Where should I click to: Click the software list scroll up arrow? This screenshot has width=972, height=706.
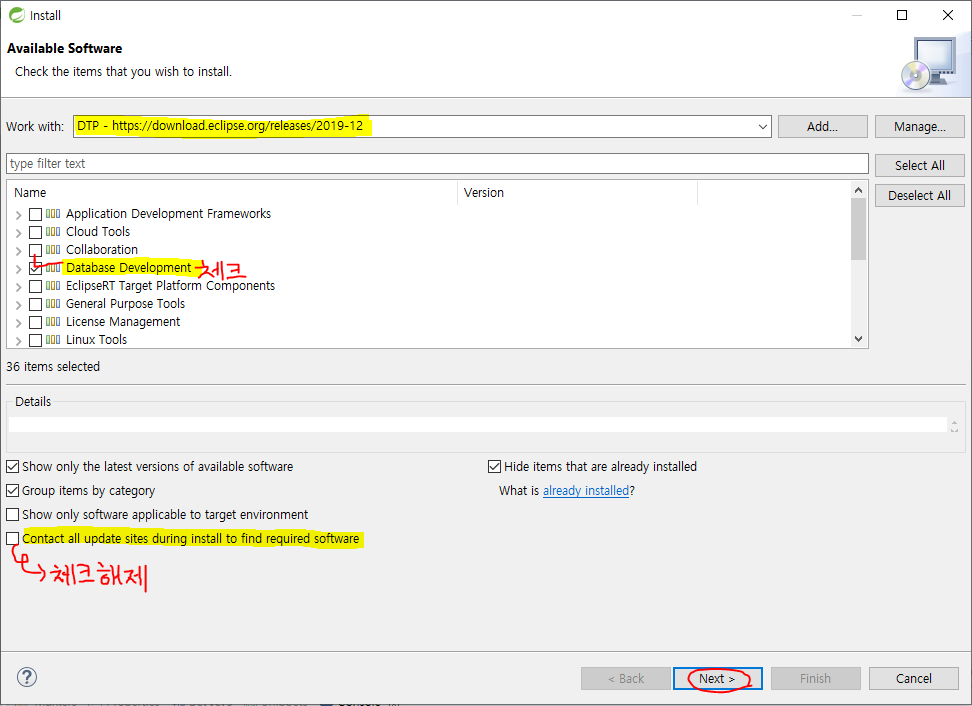[858, 190]
